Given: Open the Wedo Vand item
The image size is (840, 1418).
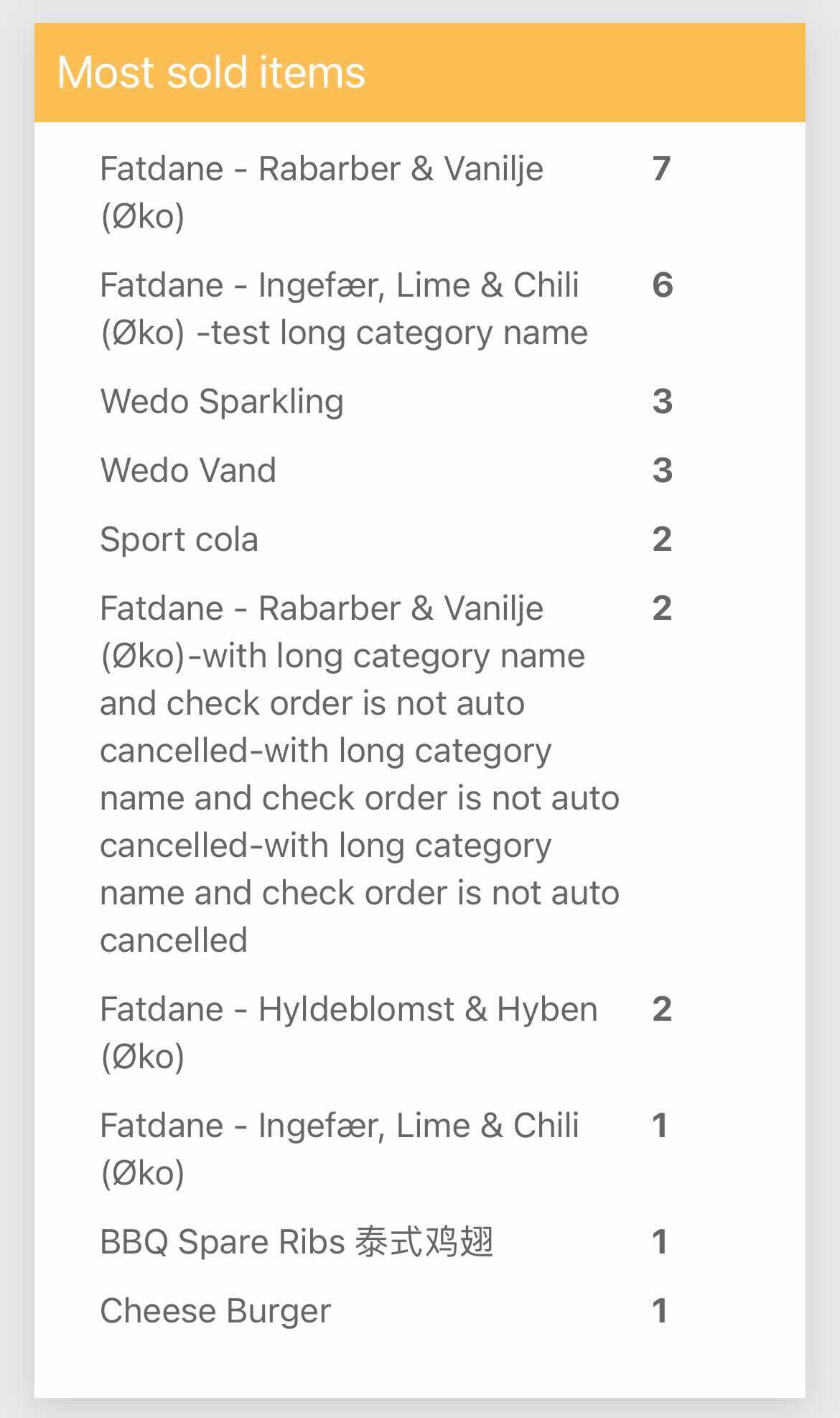Looking at the screenshot, I should click(188, 471).
